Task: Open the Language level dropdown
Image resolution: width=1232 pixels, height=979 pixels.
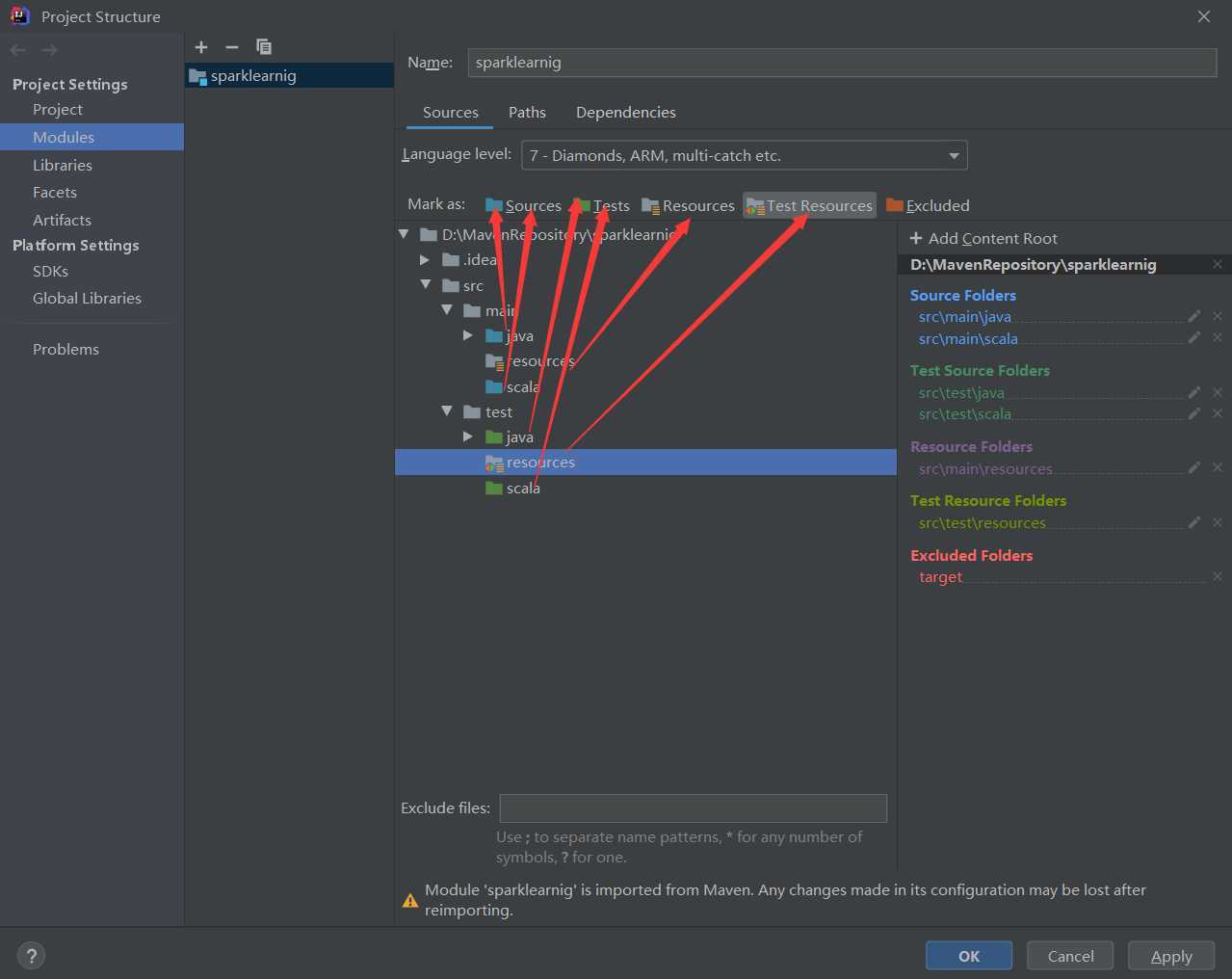Action: tap(744, 155)
